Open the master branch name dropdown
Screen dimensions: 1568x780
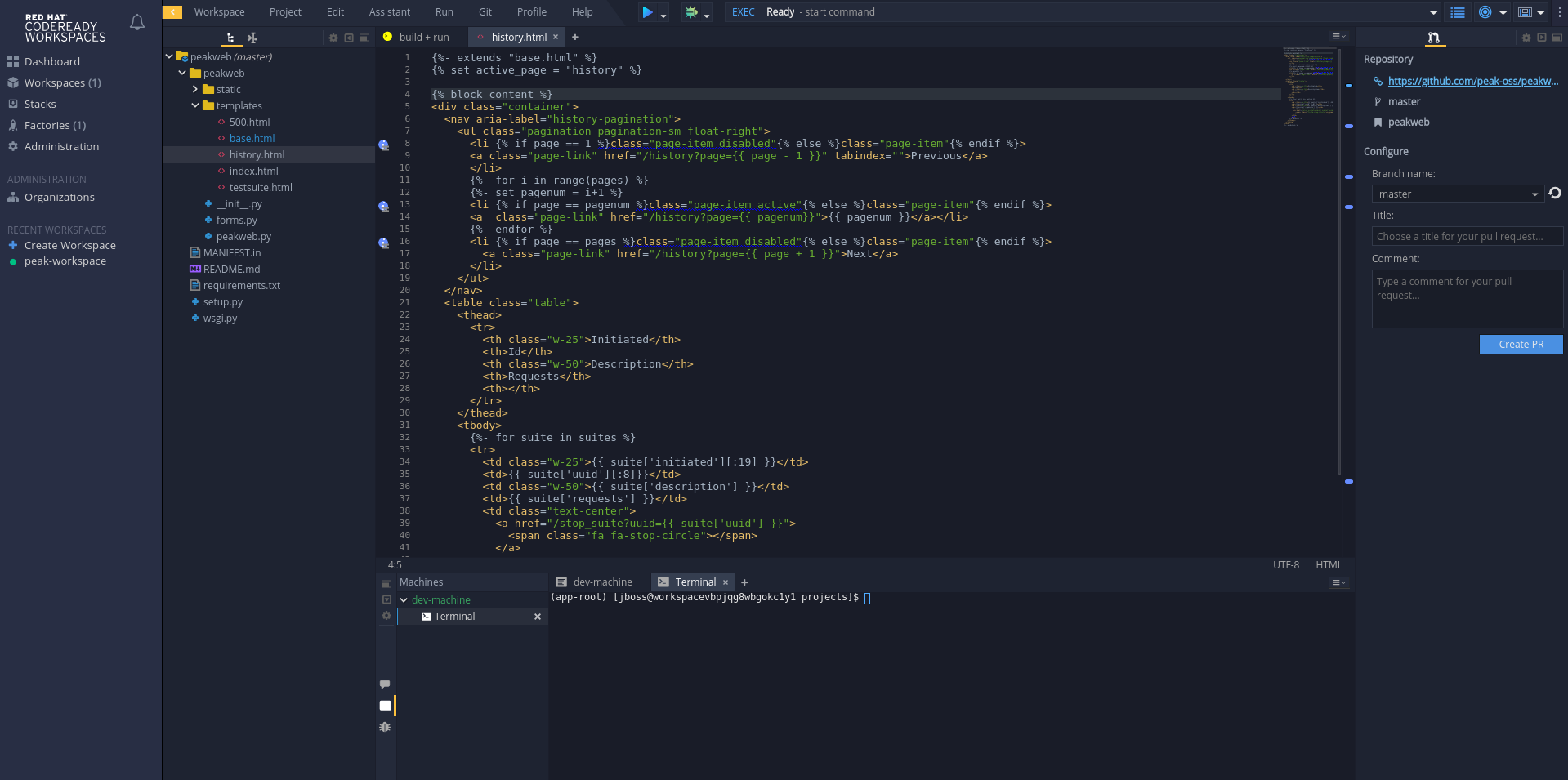tap(1458, 194)
